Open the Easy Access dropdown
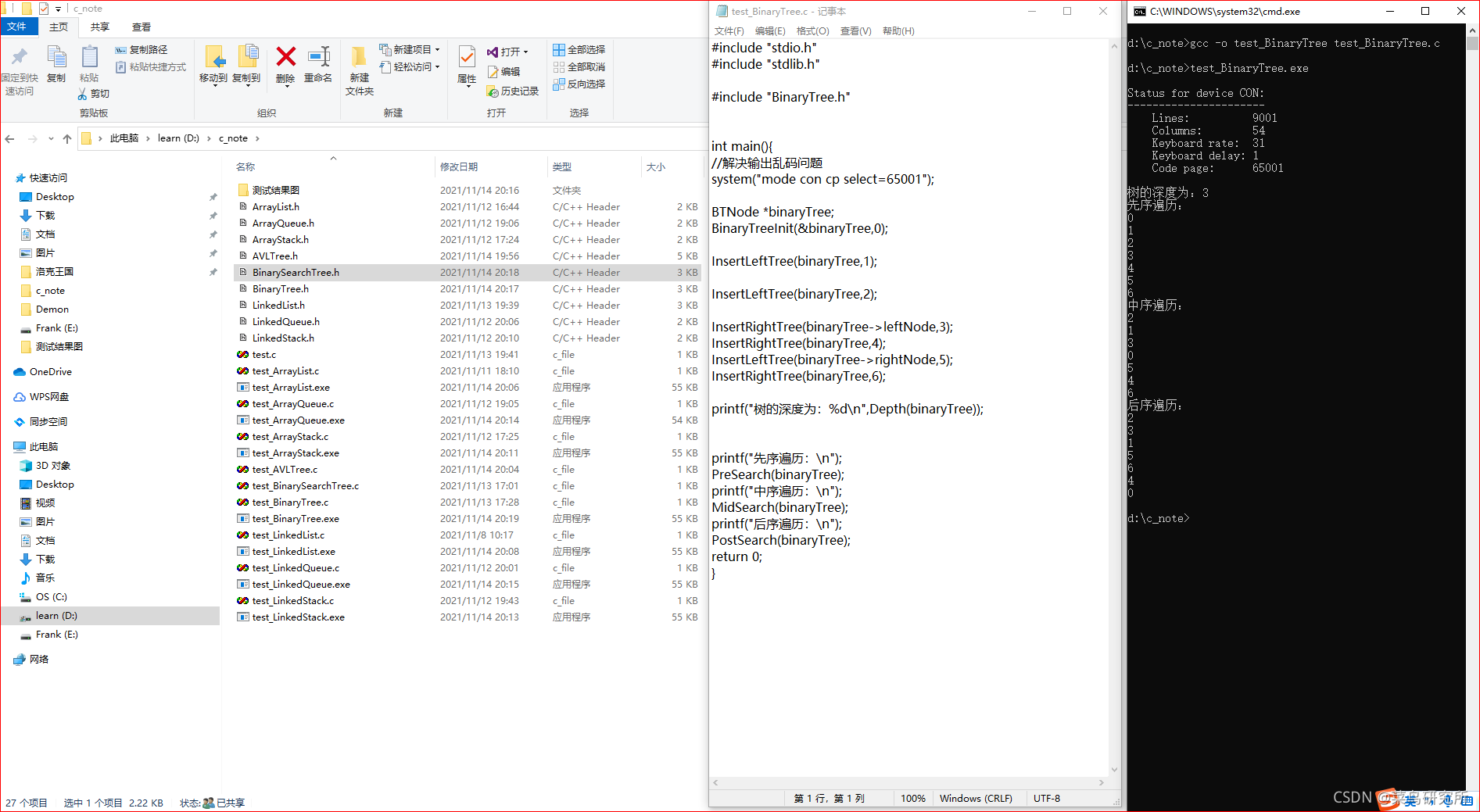Viewport: 1480px width, 812px height. [x=410, y=67]
